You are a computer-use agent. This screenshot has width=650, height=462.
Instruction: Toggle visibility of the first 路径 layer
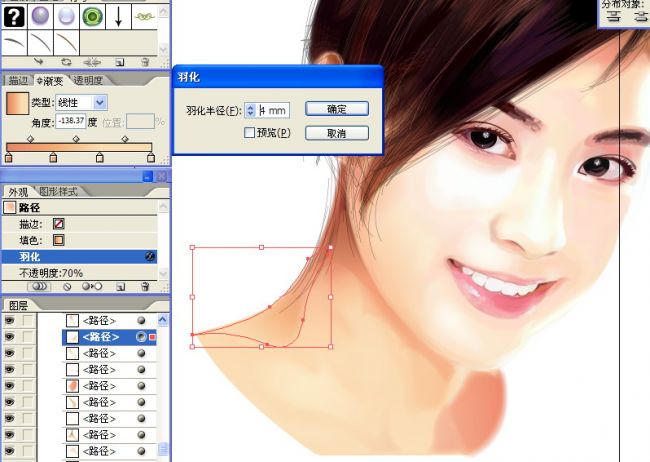(10, 320)
